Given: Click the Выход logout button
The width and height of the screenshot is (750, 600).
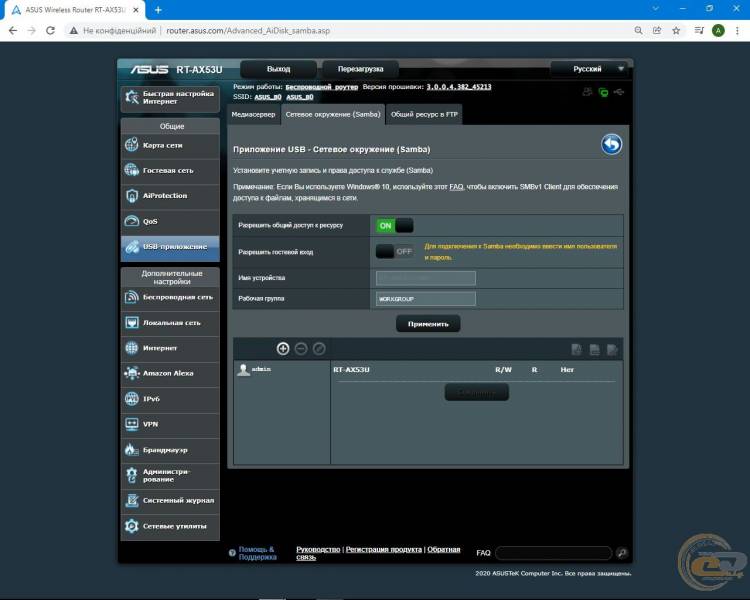Looking at the screenshot, I should pyautogui.click(x=278, y=69).
